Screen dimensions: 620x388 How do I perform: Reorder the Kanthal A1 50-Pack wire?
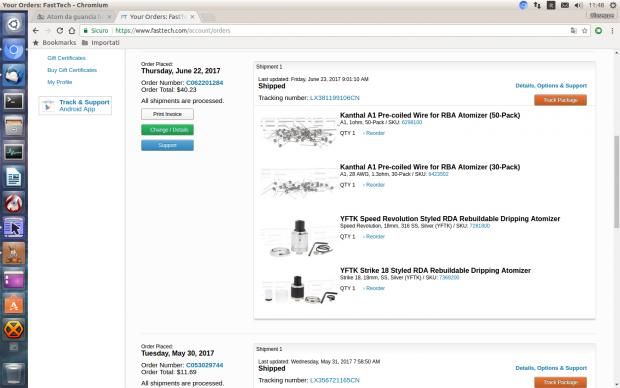[374, 133]
